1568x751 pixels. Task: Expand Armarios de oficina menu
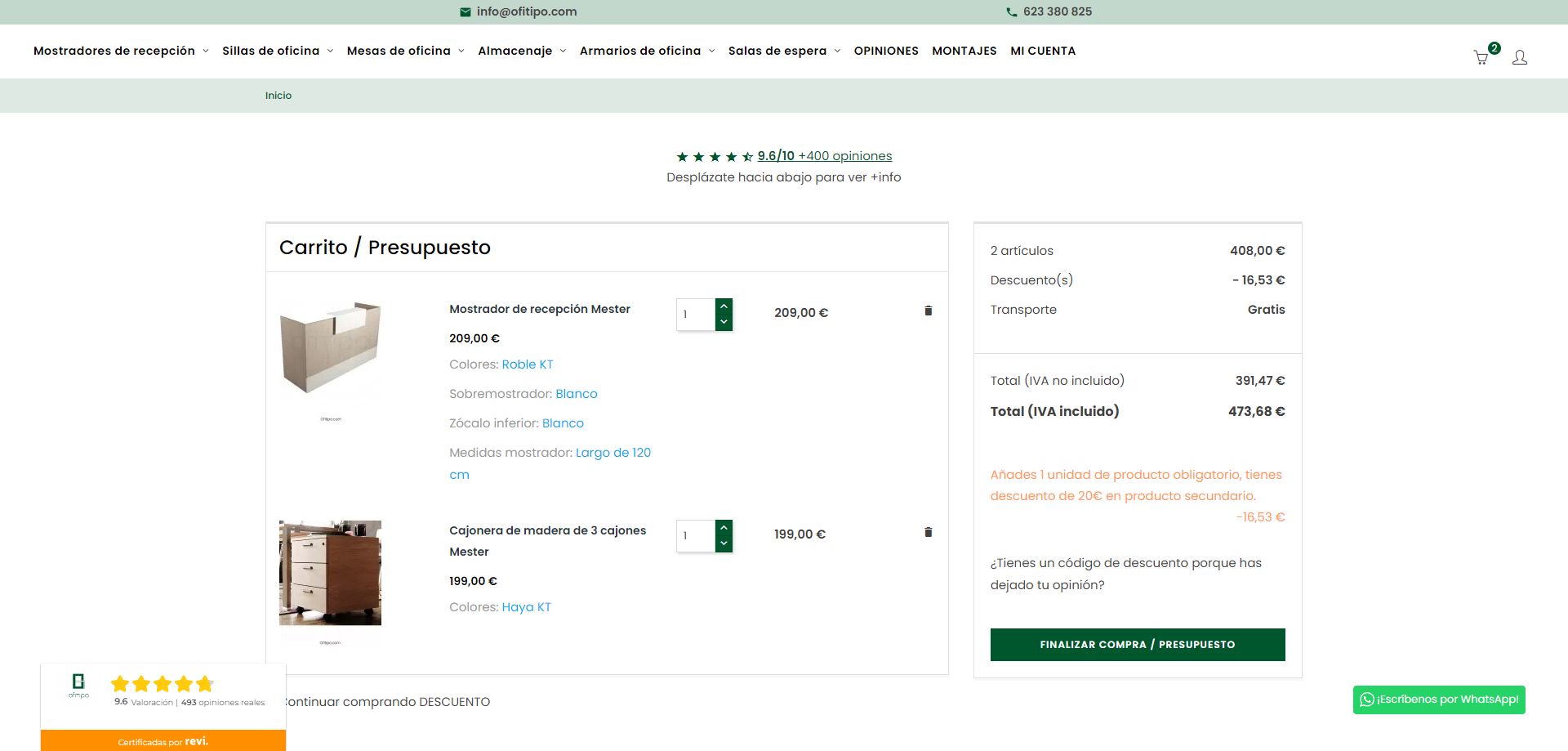648,51
